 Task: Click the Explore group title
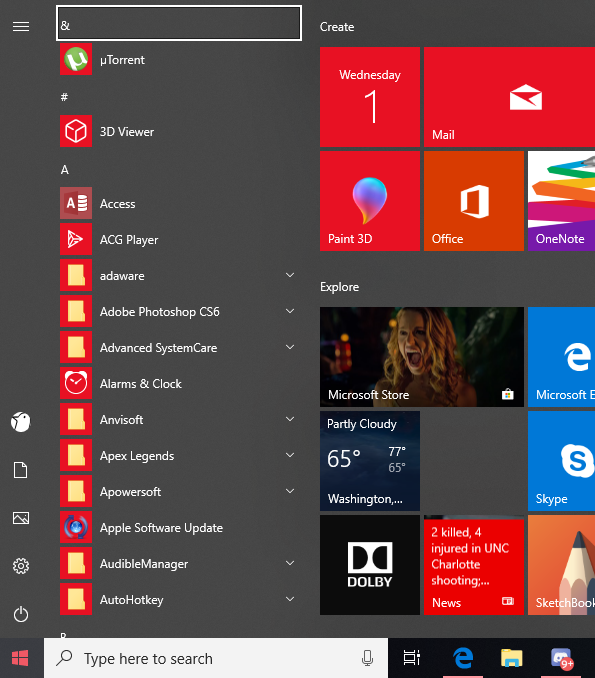point(339,287)
